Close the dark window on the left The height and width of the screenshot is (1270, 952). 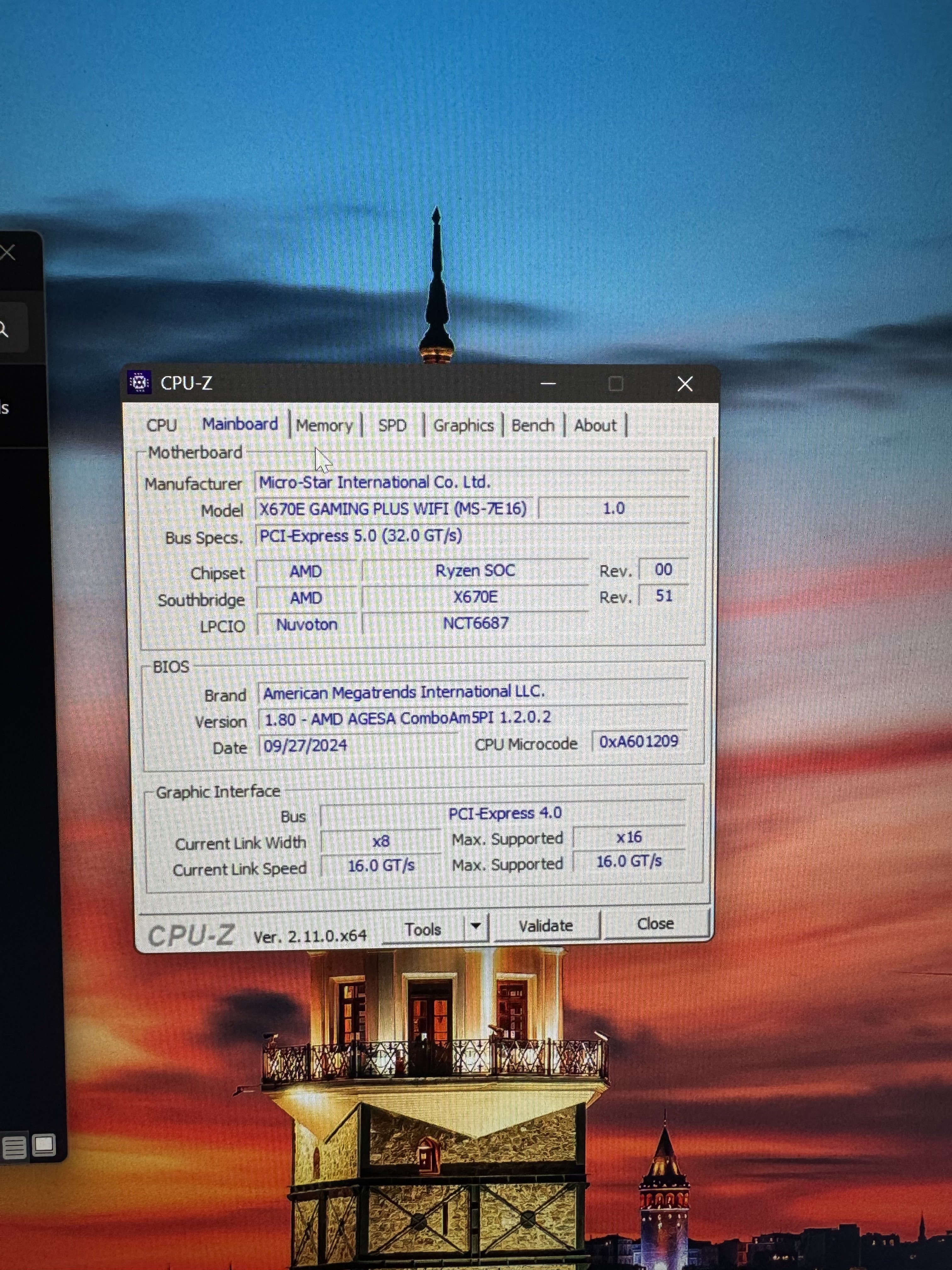pyautogui.click(x=8, y=252)
